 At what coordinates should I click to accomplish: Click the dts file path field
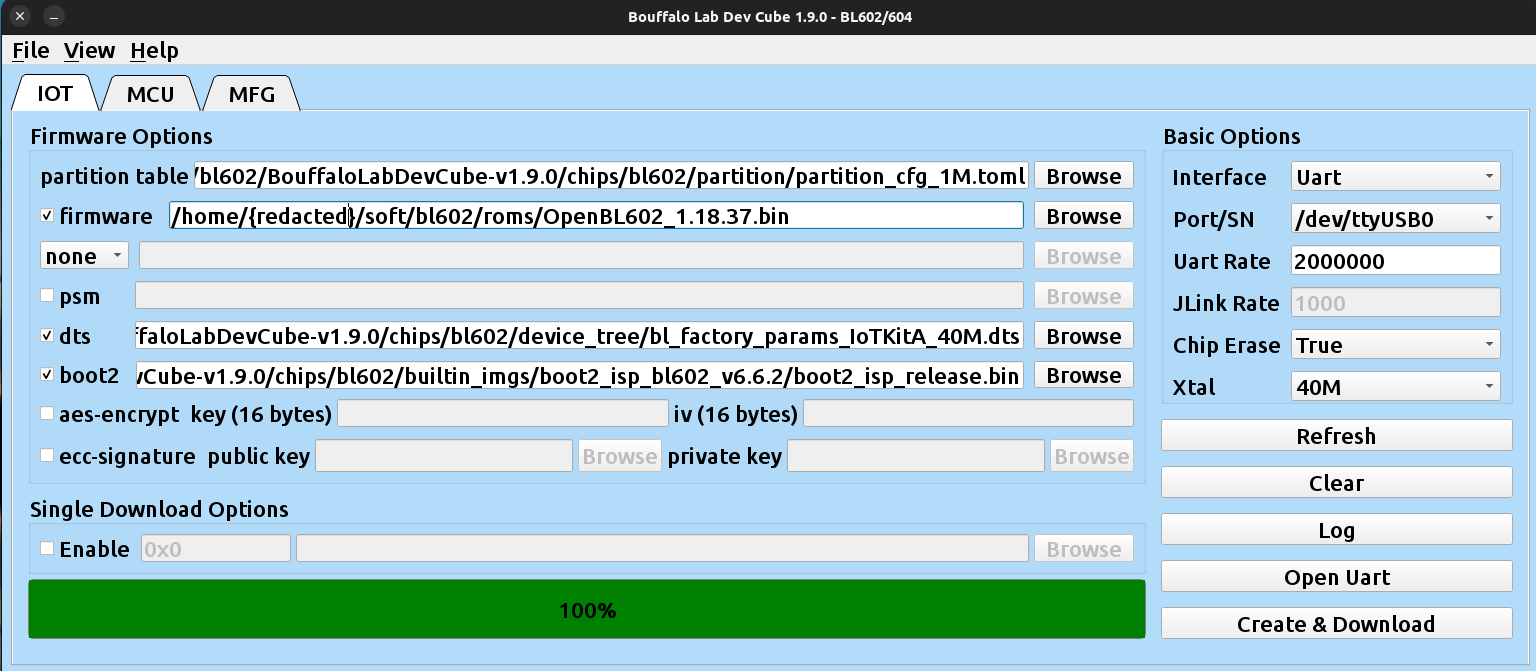click(579, 336)
